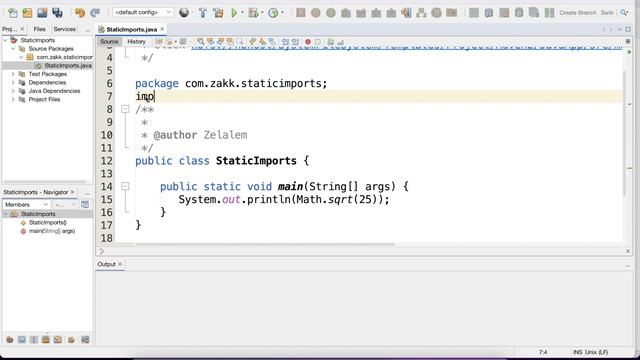
Task: Close the Output tab
Action: tap(120, 264)
